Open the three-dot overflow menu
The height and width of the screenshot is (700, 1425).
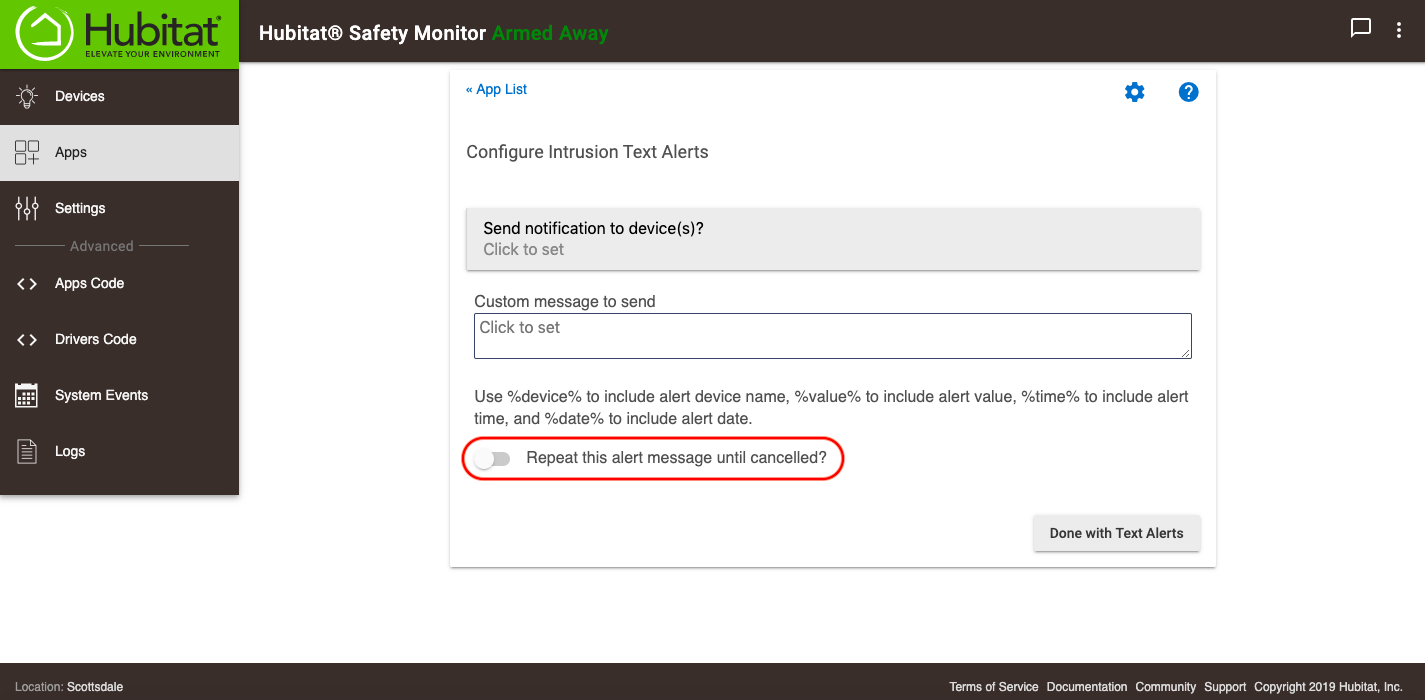(1399, 30)
